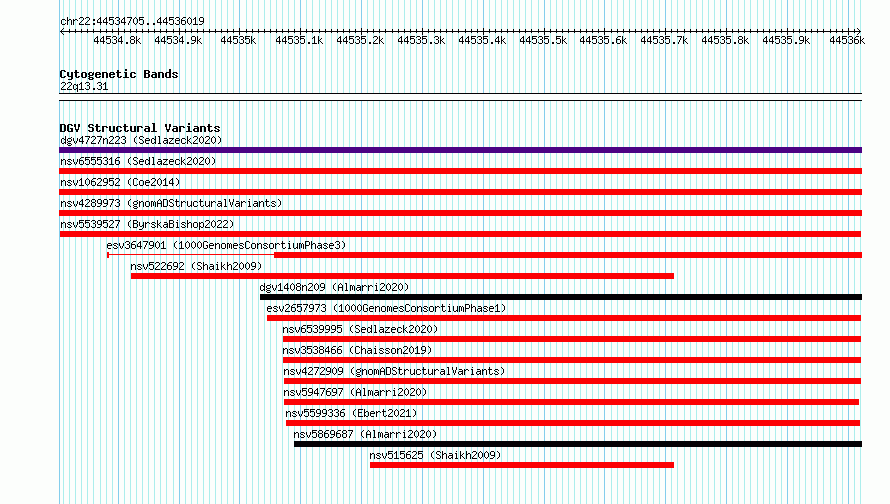Screen dimensions: 890x504
Task: Click the 44536k ruler tick label
Action: [847, 40]
